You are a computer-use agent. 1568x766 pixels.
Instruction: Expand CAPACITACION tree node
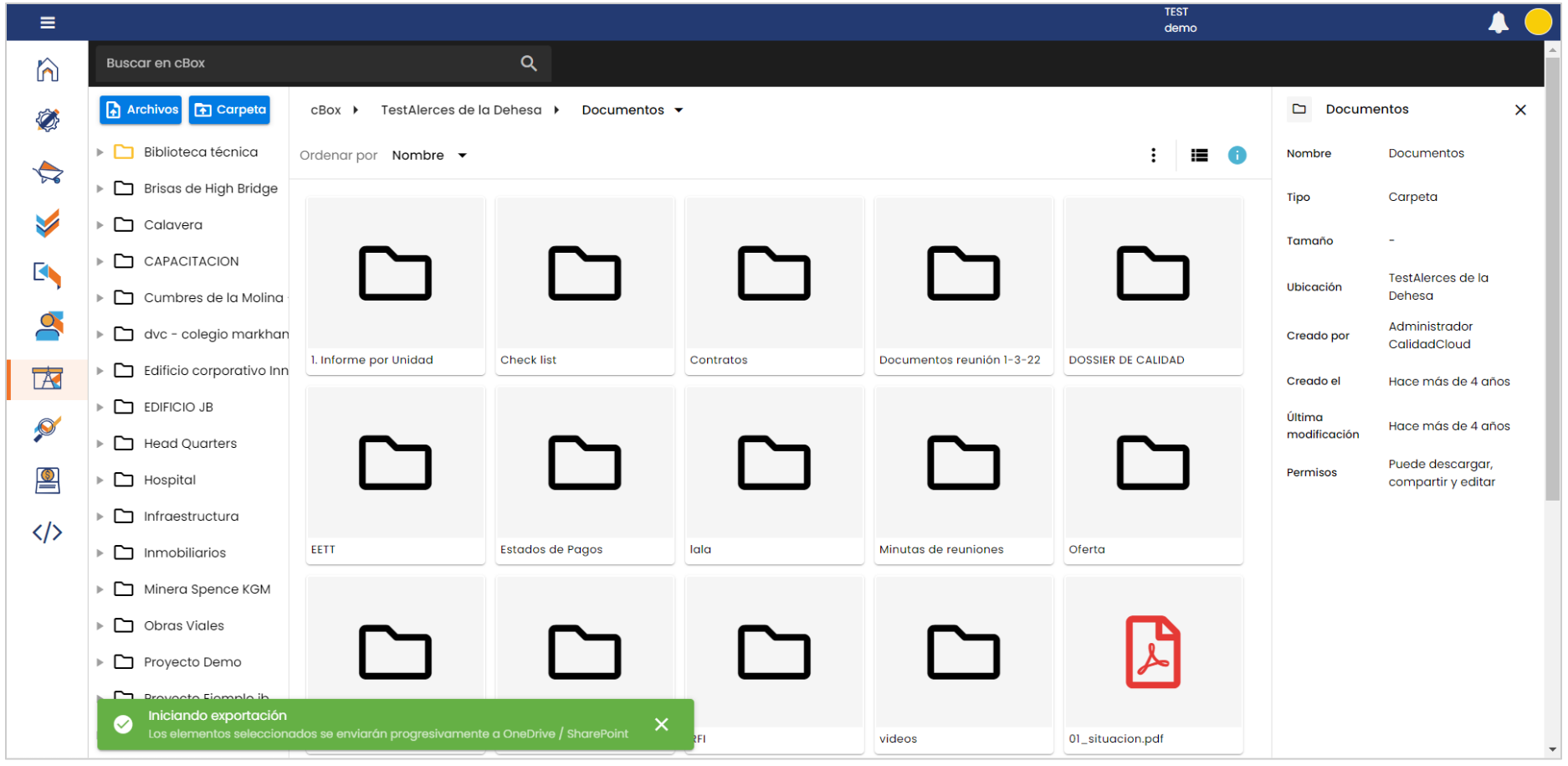click(x=100, y=261)
